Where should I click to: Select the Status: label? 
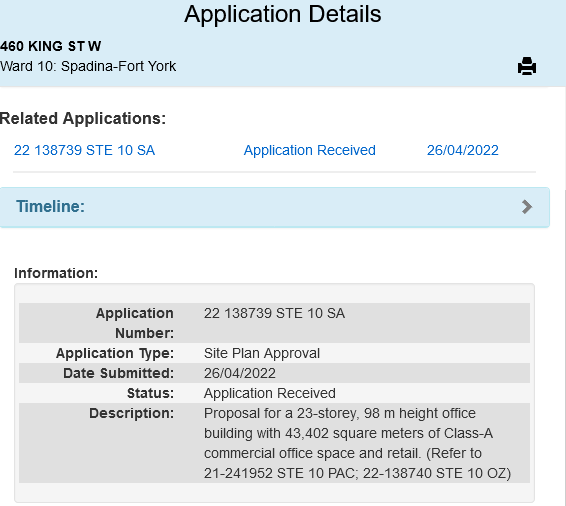click(150, 393)
